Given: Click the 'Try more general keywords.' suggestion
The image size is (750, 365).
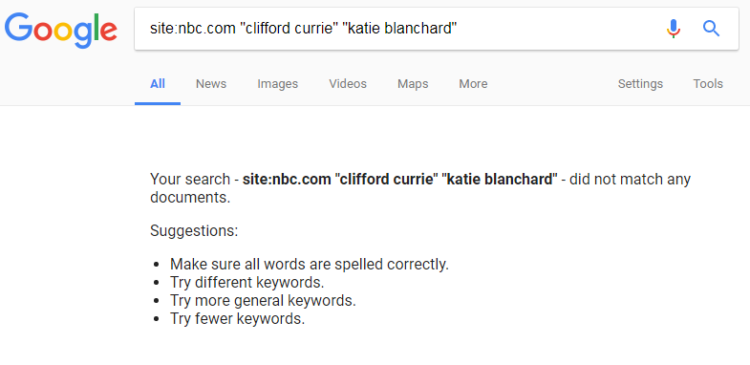Looking at the screenshot, I should point(263,300).
